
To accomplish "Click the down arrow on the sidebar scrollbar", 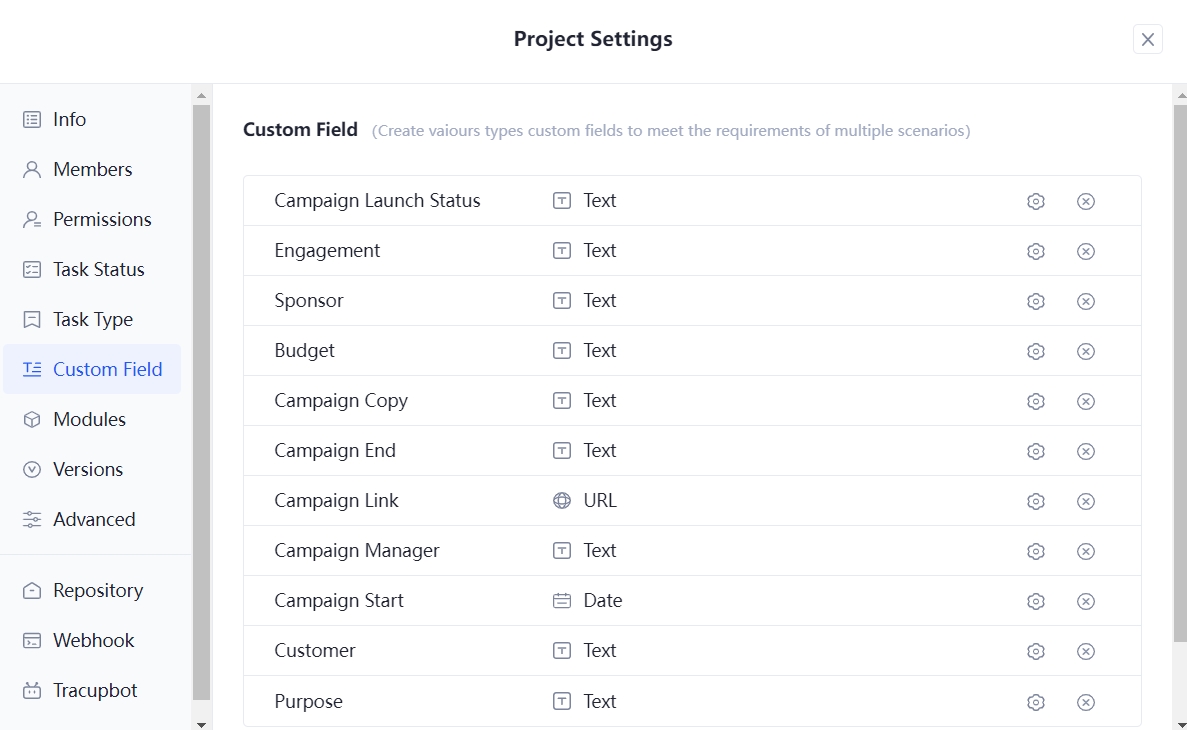I will pyautogui.click(x=202, y=723).
